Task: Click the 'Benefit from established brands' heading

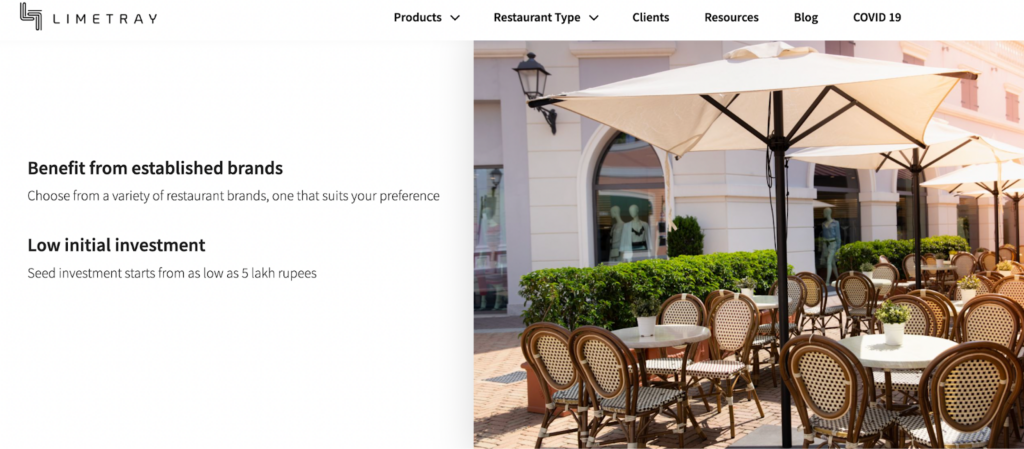Action: 155,168
